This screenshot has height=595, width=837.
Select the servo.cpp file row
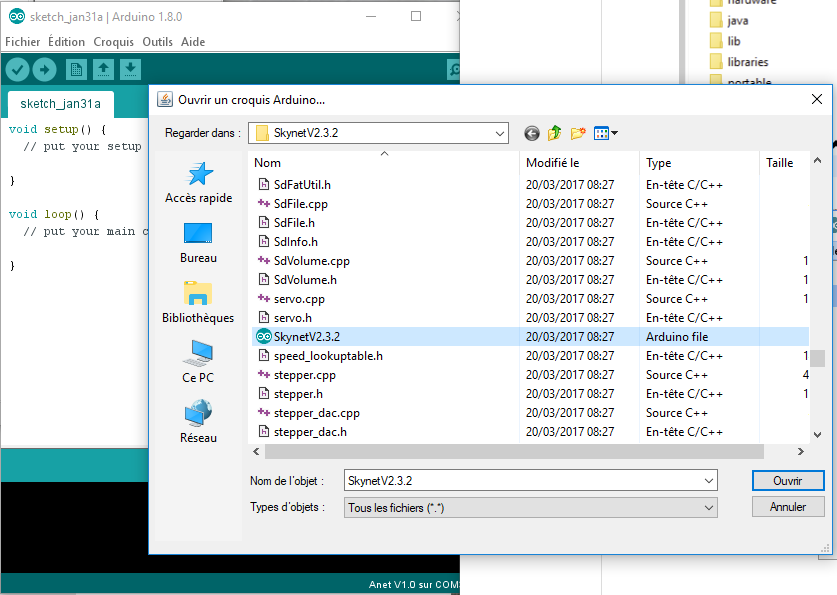[531, 299]
